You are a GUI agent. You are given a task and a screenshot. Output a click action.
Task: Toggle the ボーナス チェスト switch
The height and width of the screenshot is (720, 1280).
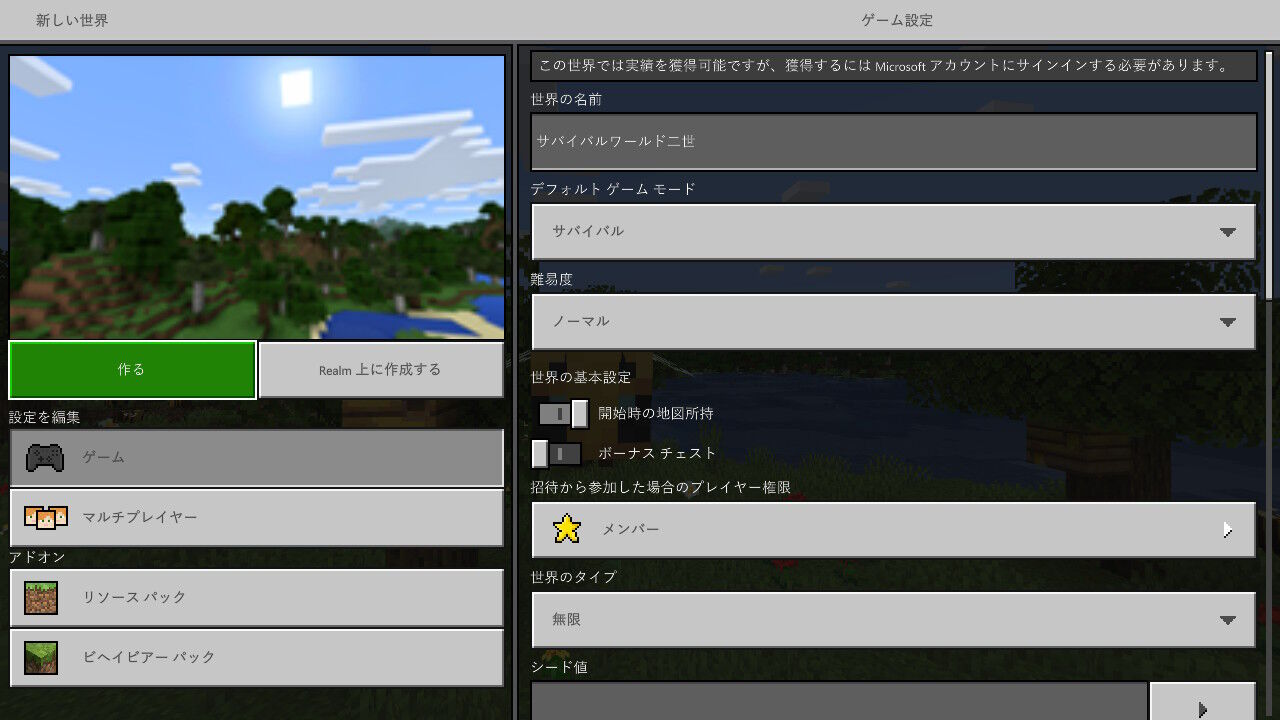coord(556,454)
